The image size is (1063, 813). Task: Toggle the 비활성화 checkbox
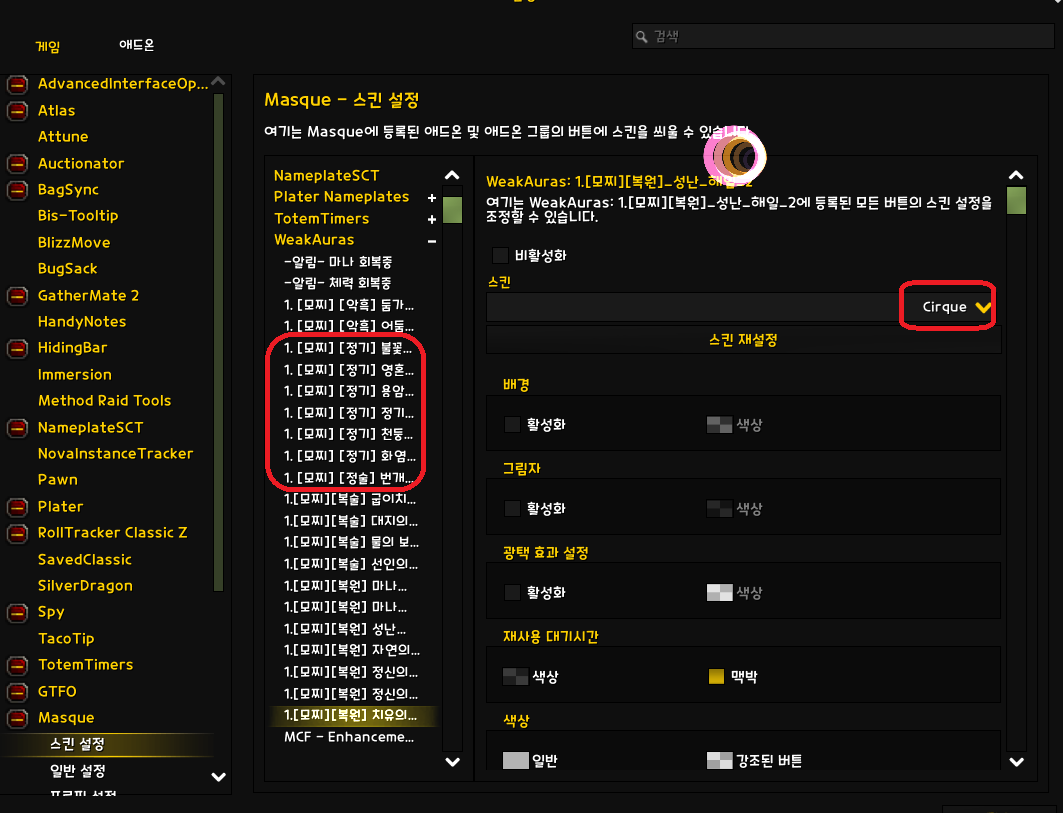coord(500,256)
